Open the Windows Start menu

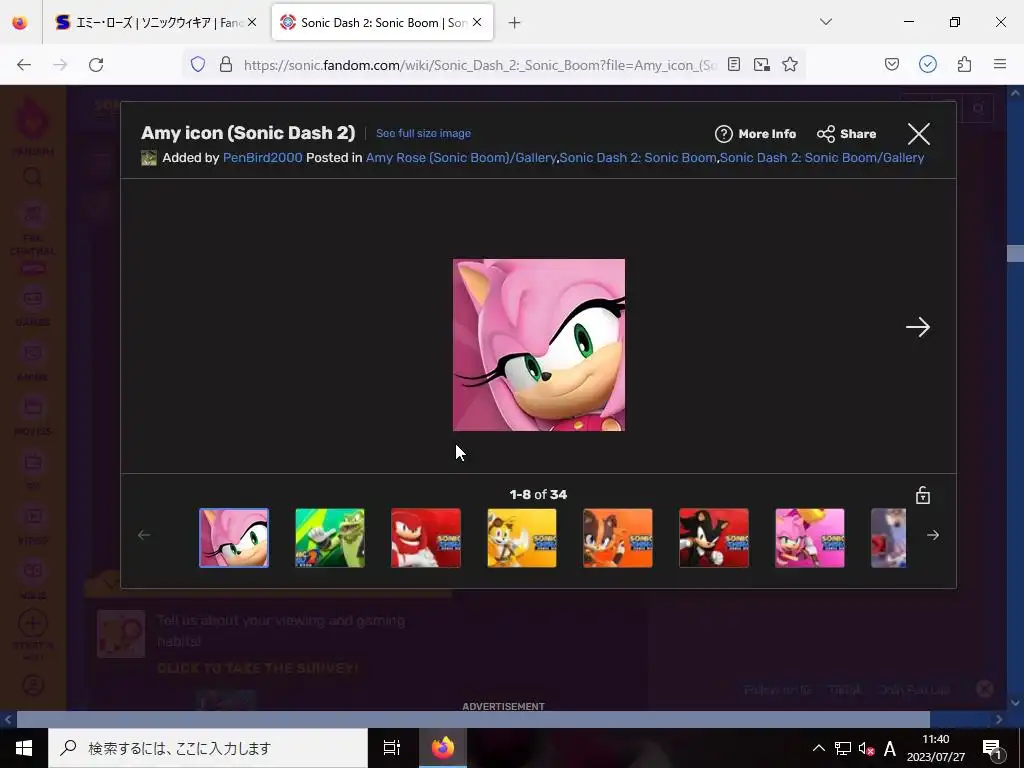pyautogui.click(x=24, y=748)
